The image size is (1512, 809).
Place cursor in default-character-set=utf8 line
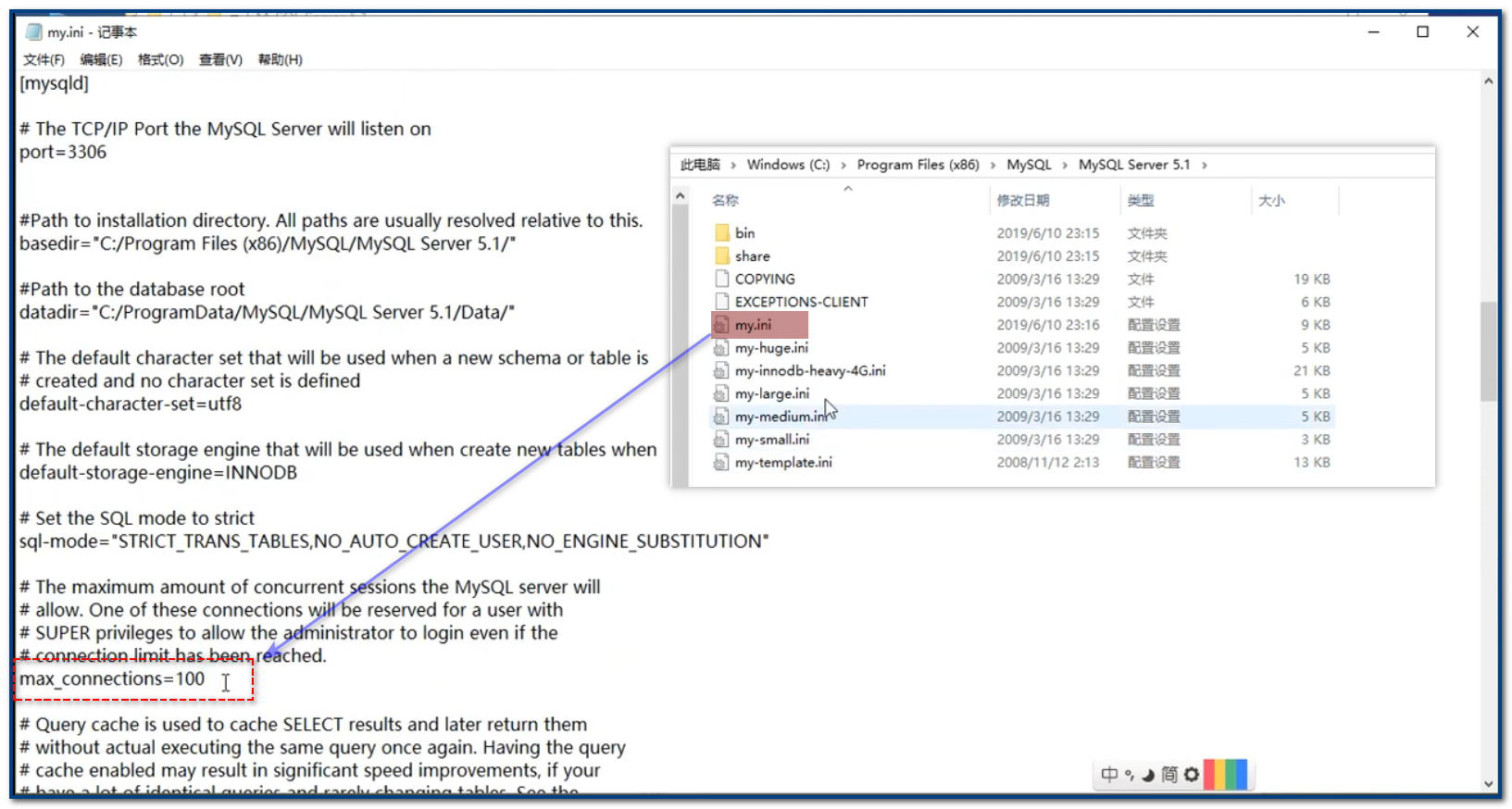click(131, 404)
